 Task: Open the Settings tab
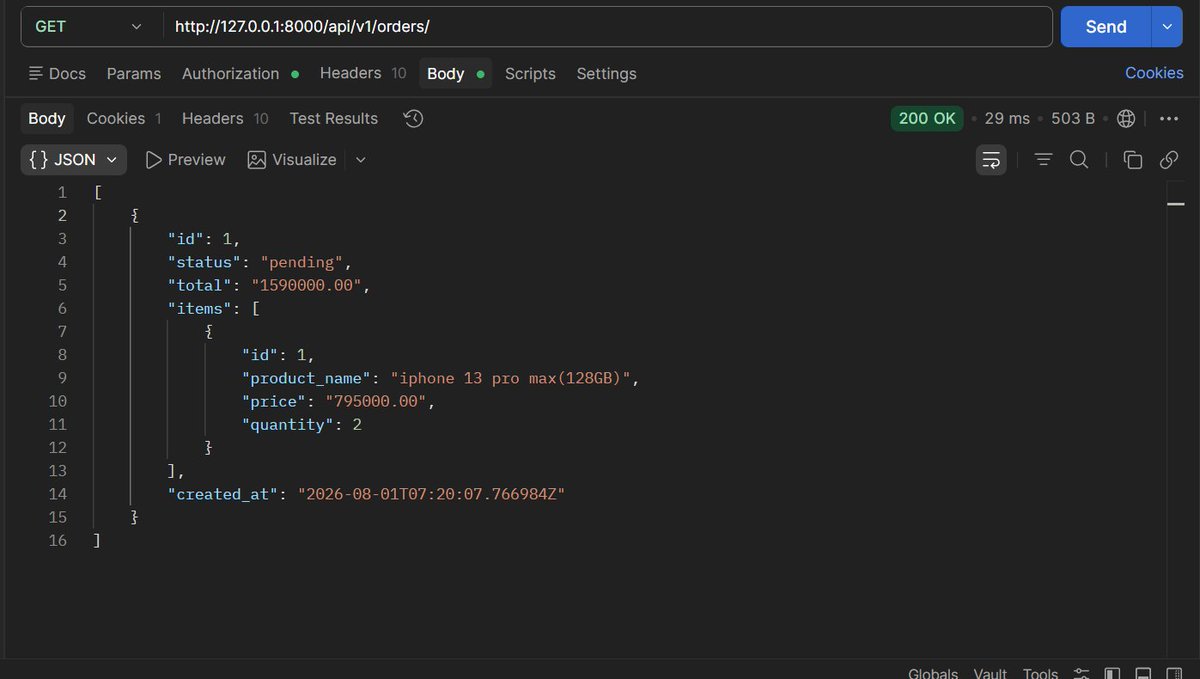pos(606,73)
